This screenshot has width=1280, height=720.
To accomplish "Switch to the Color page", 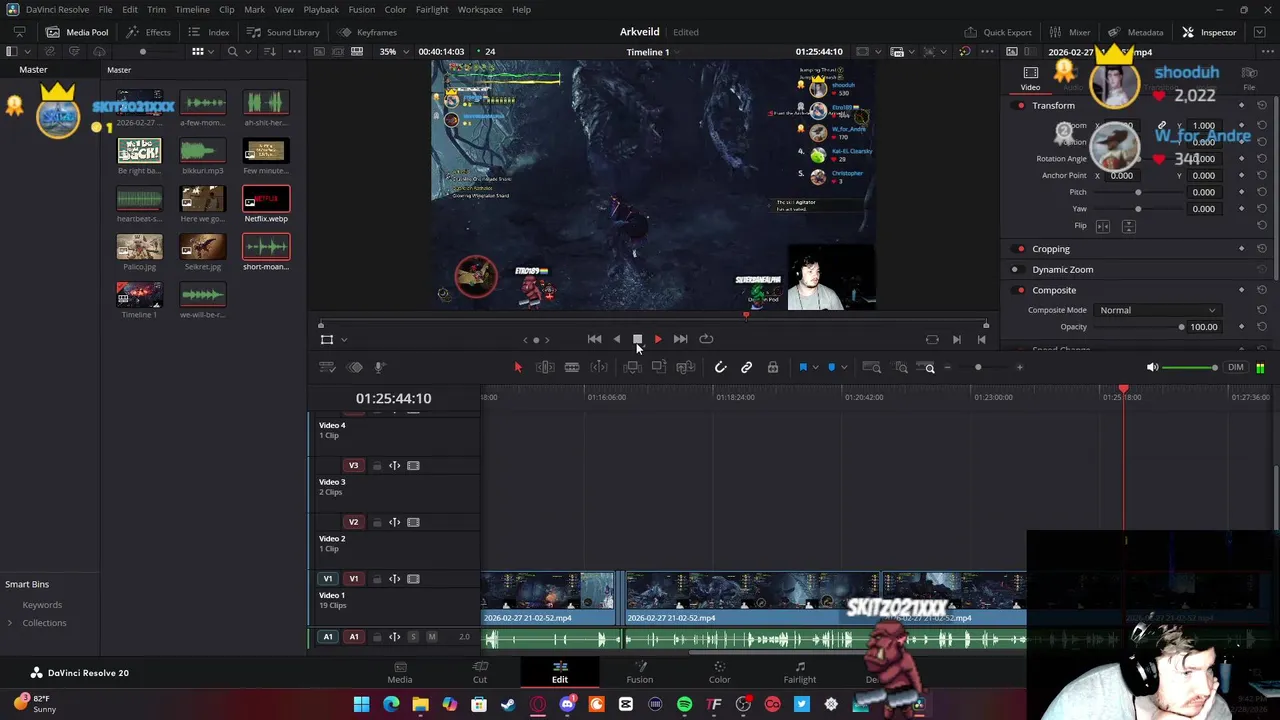I will 719,672.
